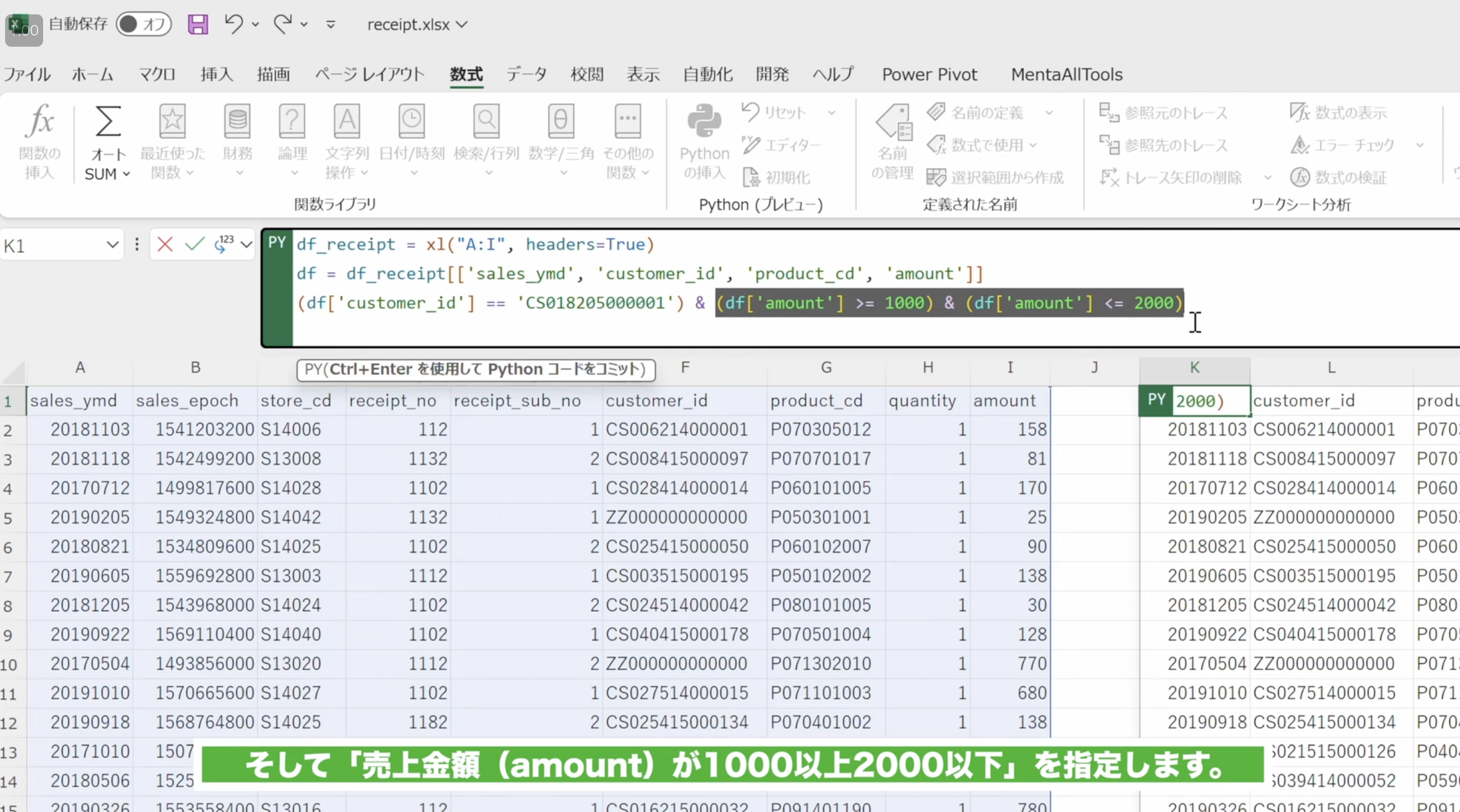The height and width of the screenshot is (812, 1460).
Task: Expand the Define Name dropdown arrow
Action: tap(1049, 113)
